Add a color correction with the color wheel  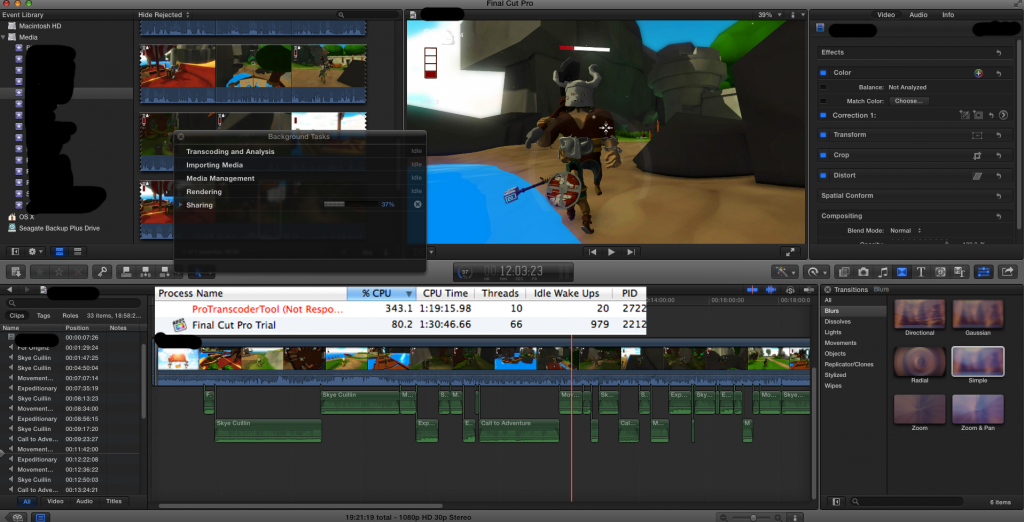point(978,73)
